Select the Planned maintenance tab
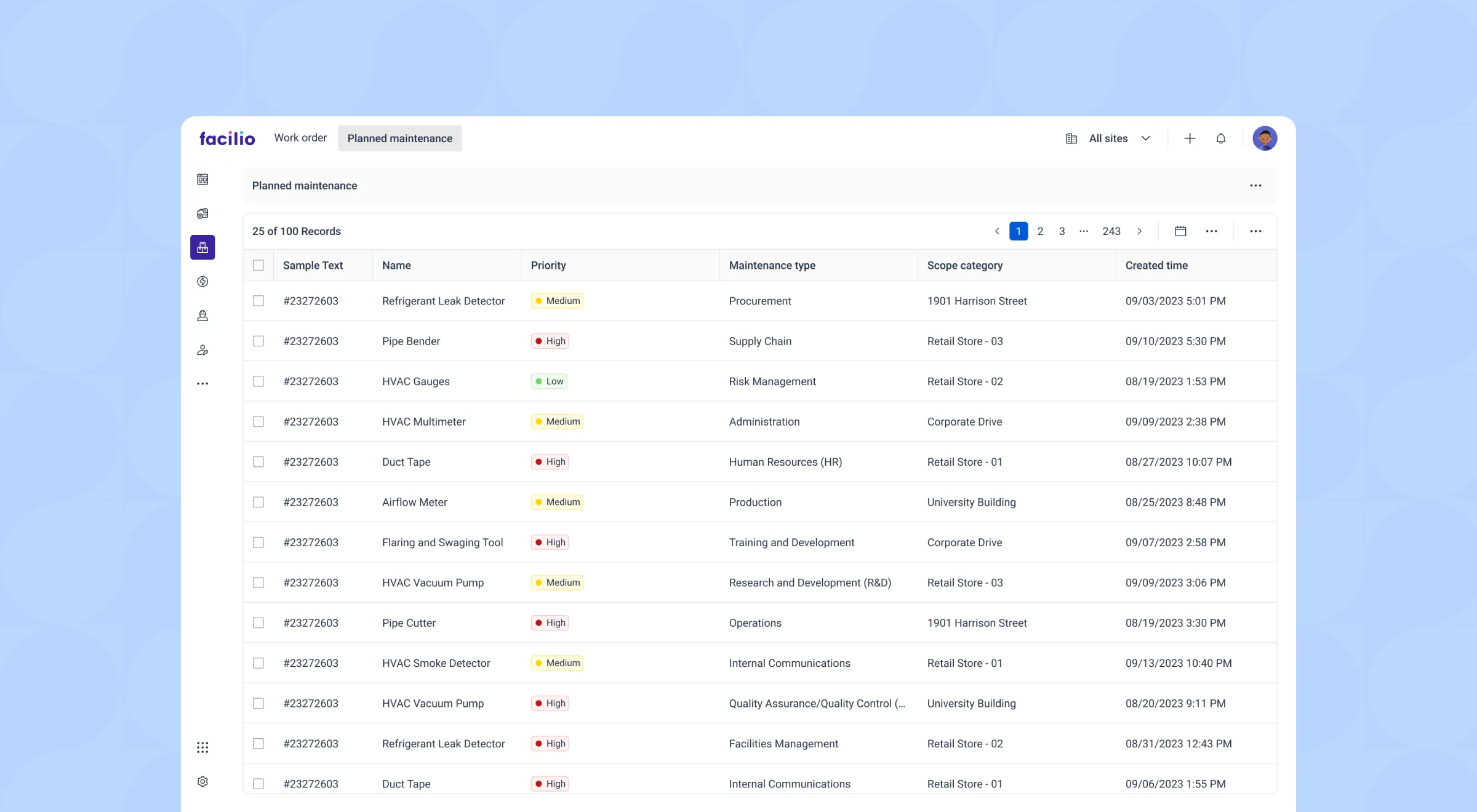The height and width of the screenshot is (812, 1477). point(399,138)
